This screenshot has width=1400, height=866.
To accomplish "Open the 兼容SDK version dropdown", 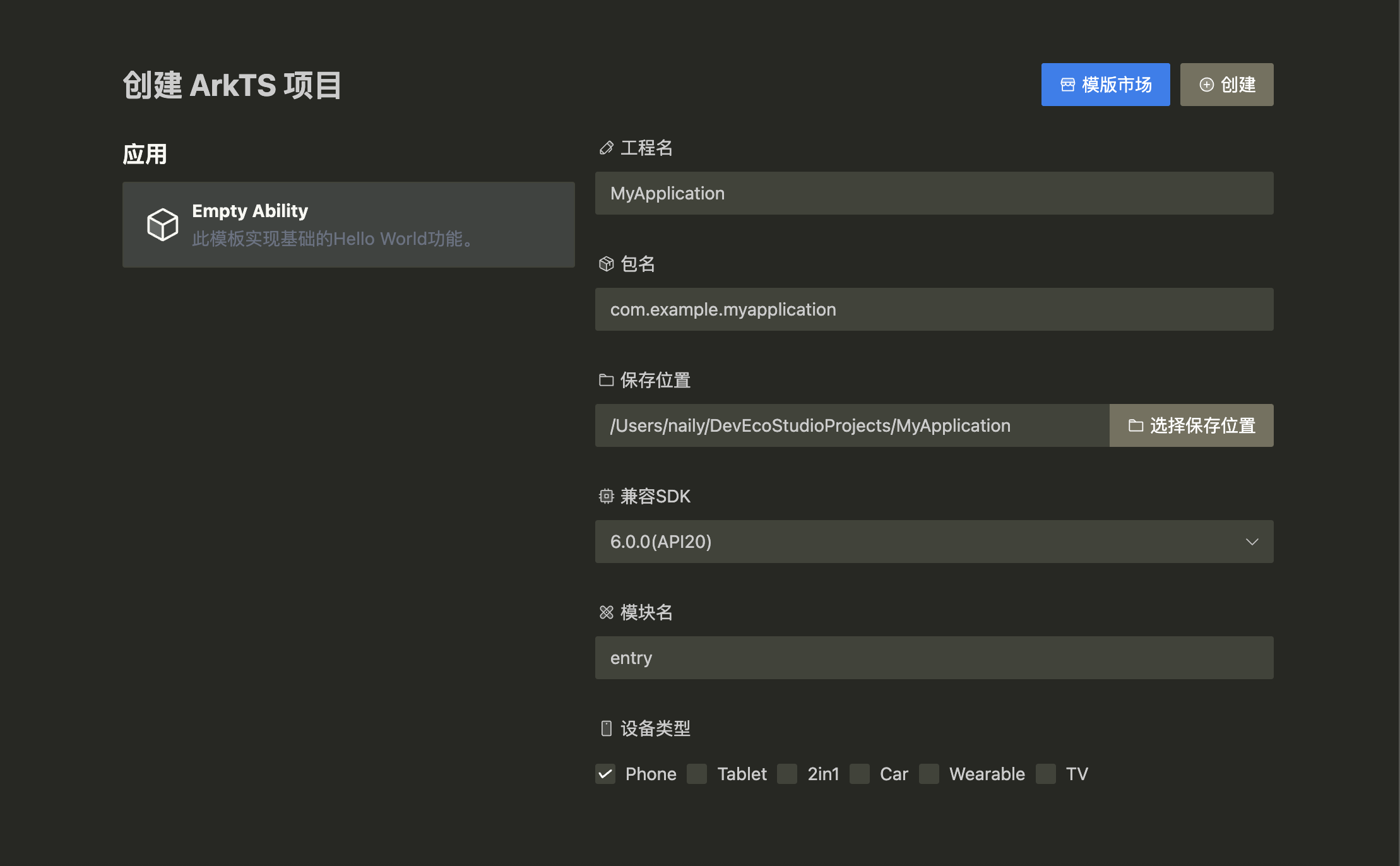I will tap(934, 541).
